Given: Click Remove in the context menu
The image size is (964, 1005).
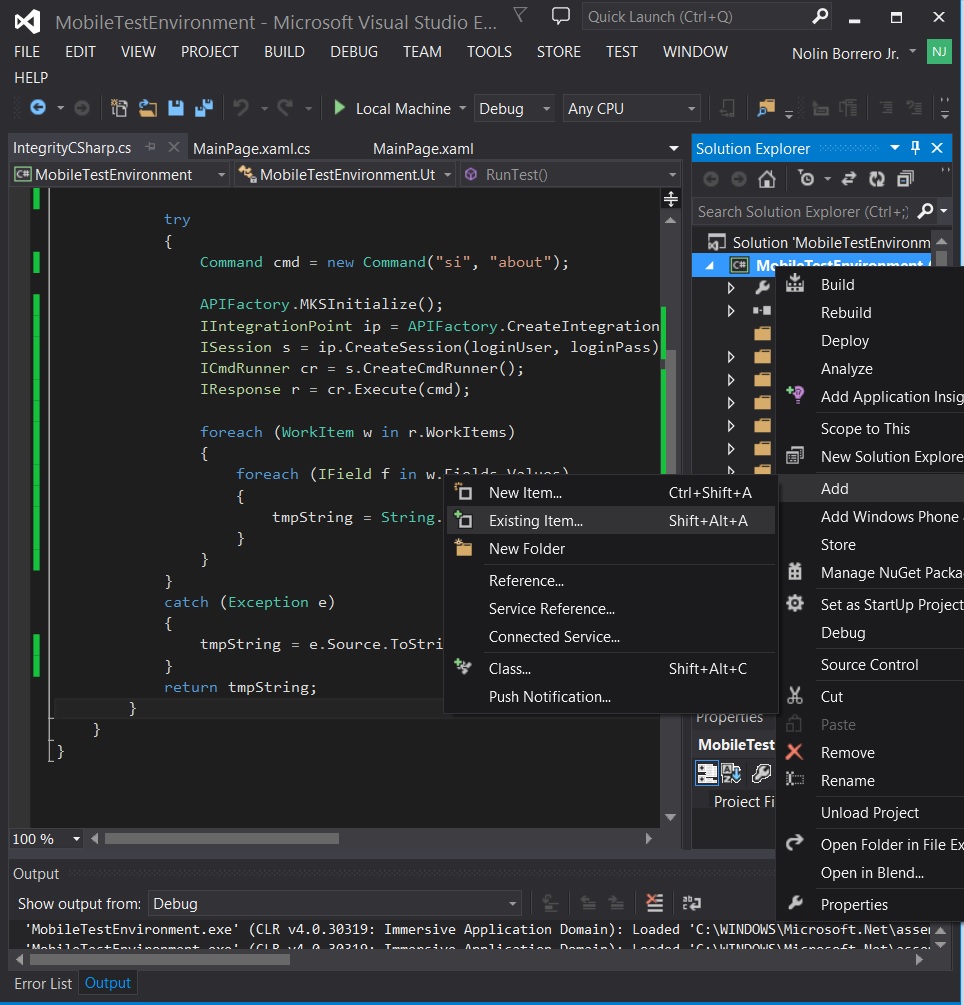Looking at the screenshot, I should (870, 752).
